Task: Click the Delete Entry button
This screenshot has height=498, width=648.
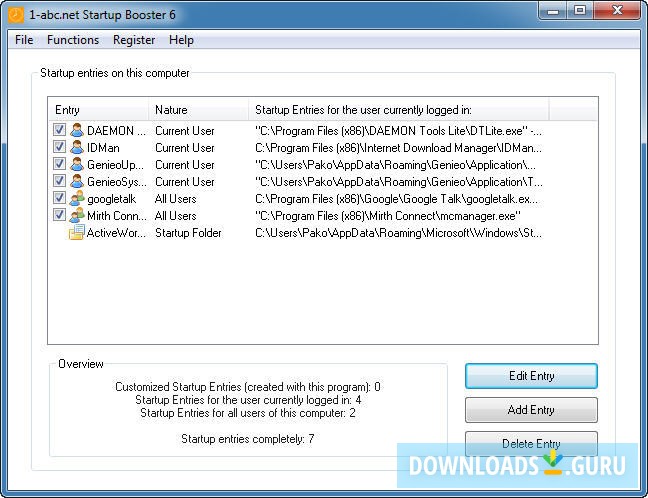Action: point(531,443)
